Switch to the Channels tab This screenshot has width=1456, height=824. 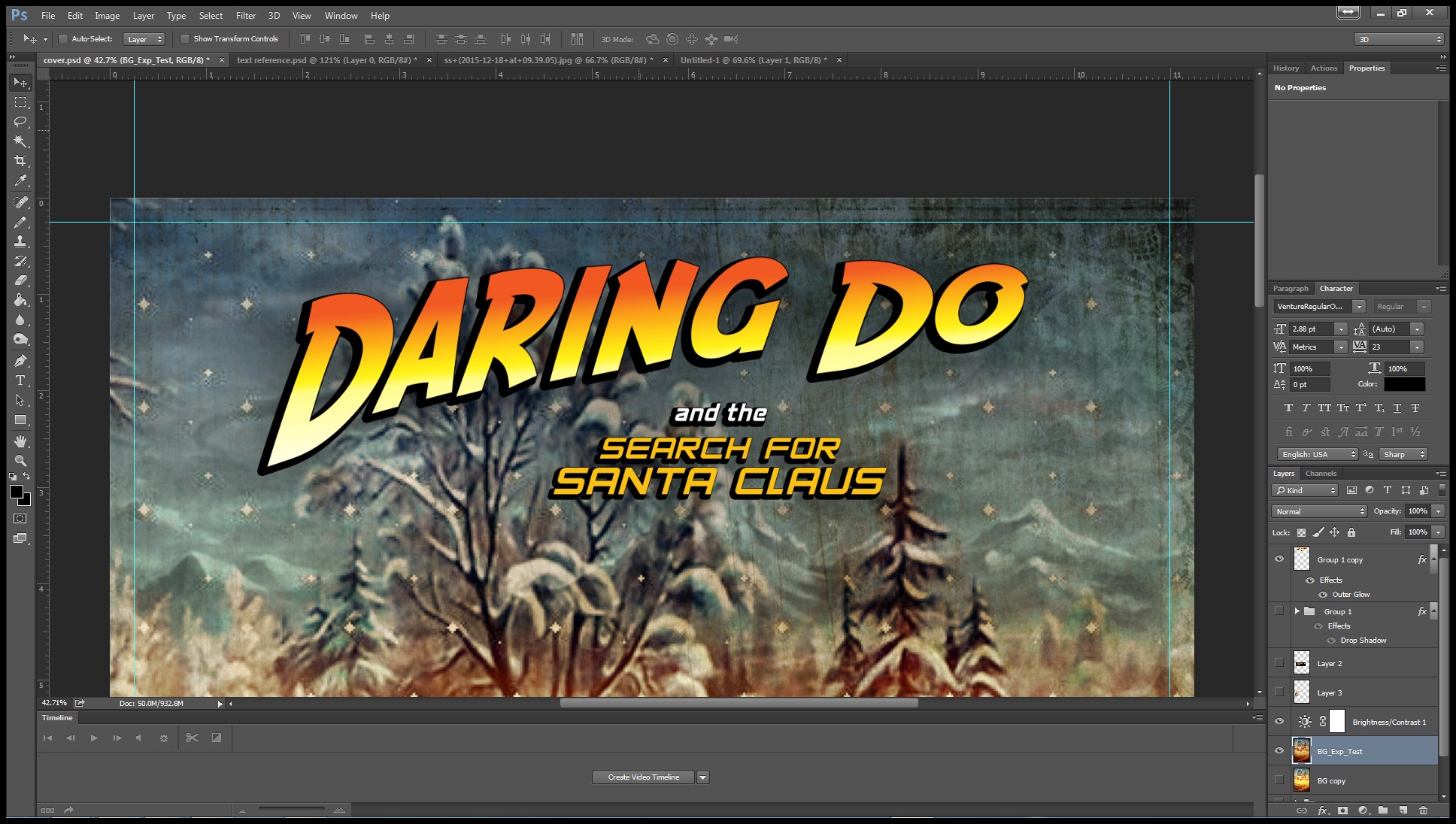pos(1321,474)
